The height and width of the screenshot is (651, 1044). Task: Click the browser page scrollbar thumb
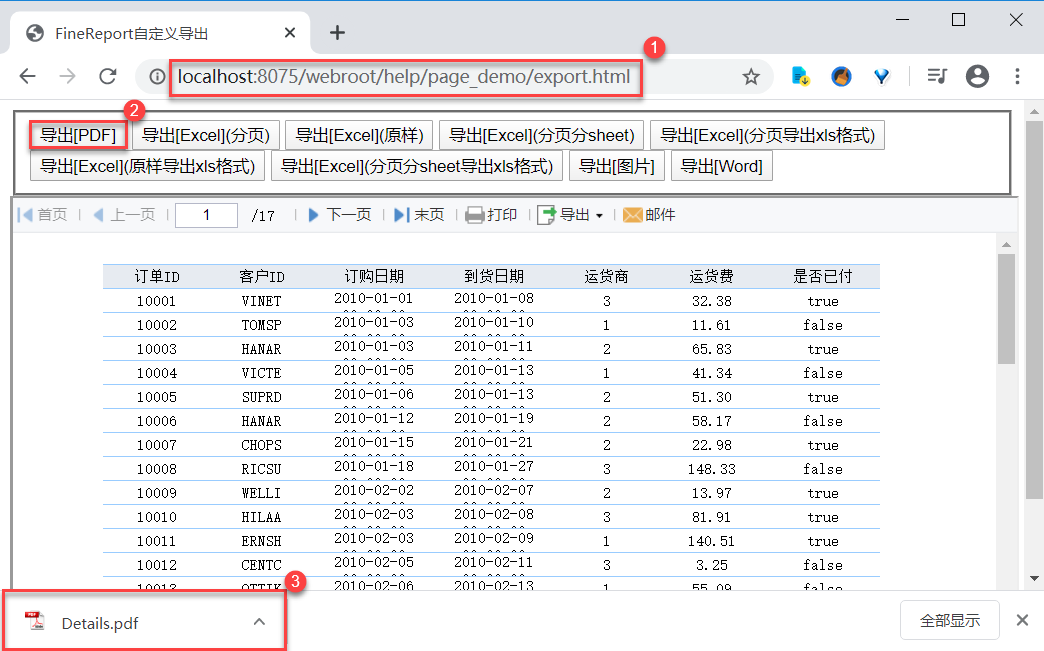tap(1034, 310)
